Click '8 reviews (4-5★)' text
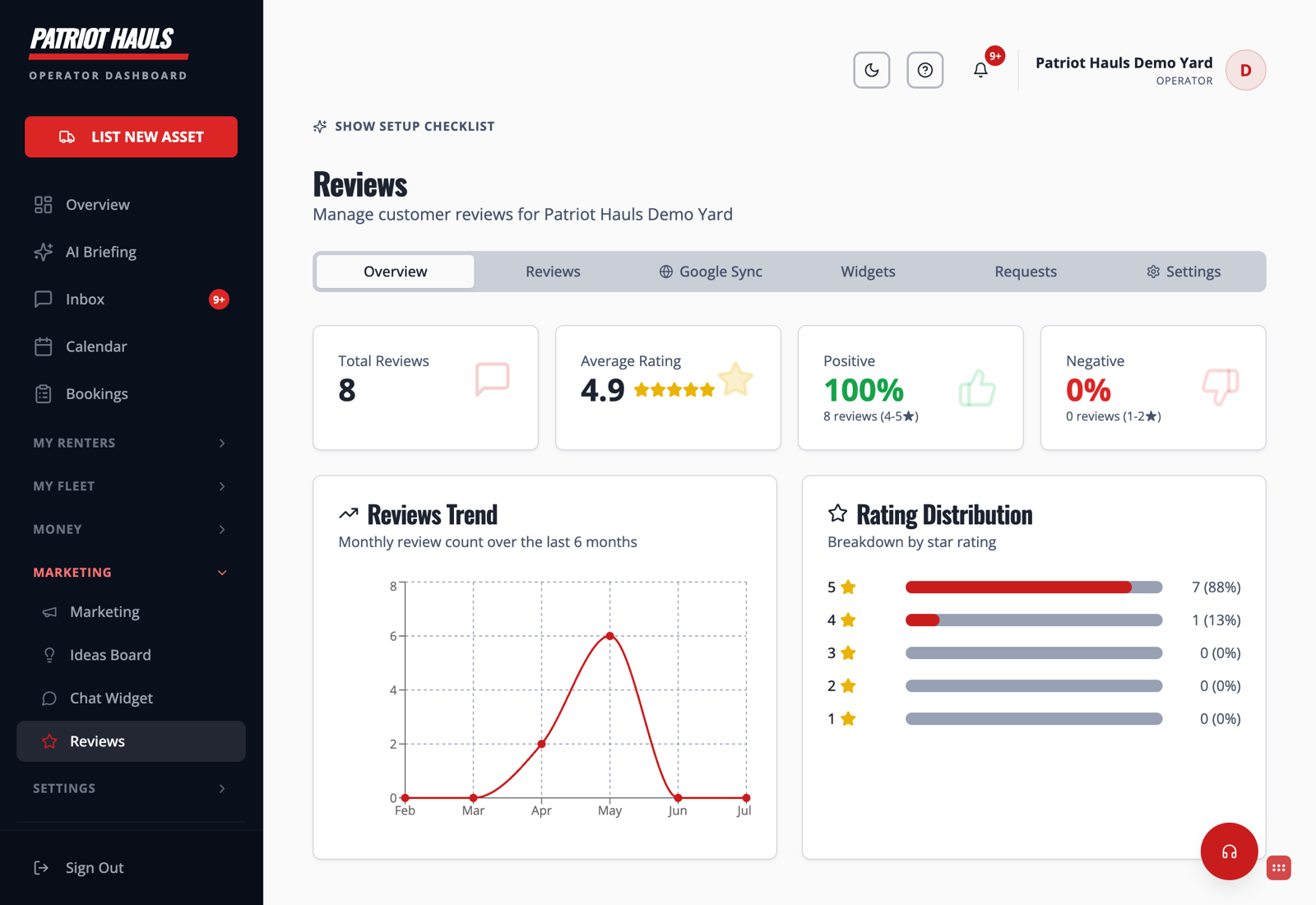 click(x=871, y=416)
